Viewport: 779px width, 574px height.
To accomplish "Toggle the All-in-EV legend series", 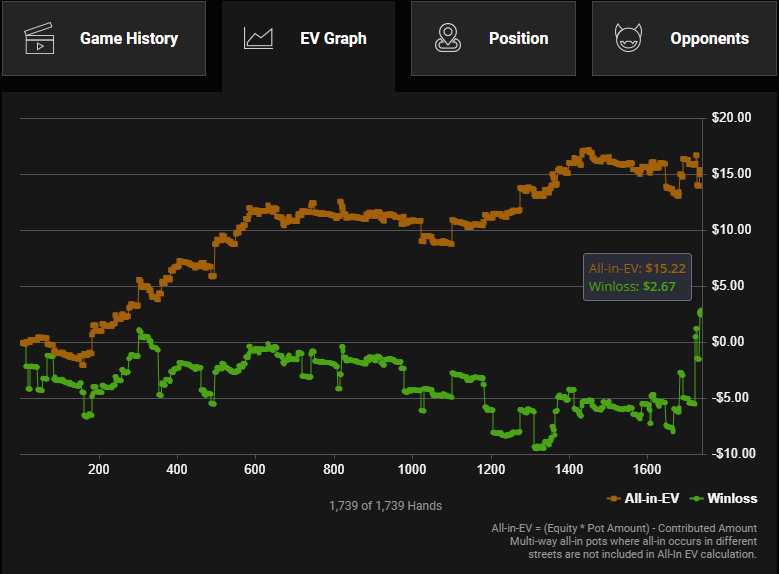I will (x=643, y=498).
